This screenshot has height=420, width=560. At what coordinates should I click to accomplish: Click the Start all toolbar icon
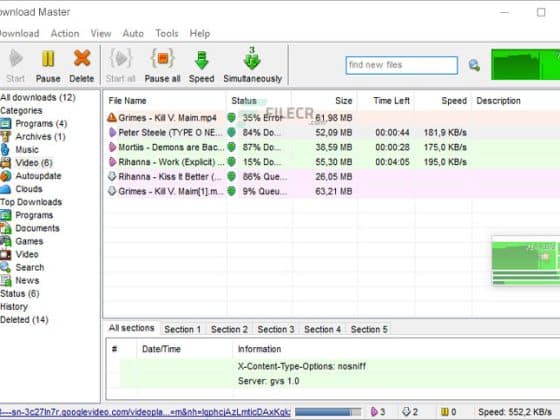(x=121, y=58)
